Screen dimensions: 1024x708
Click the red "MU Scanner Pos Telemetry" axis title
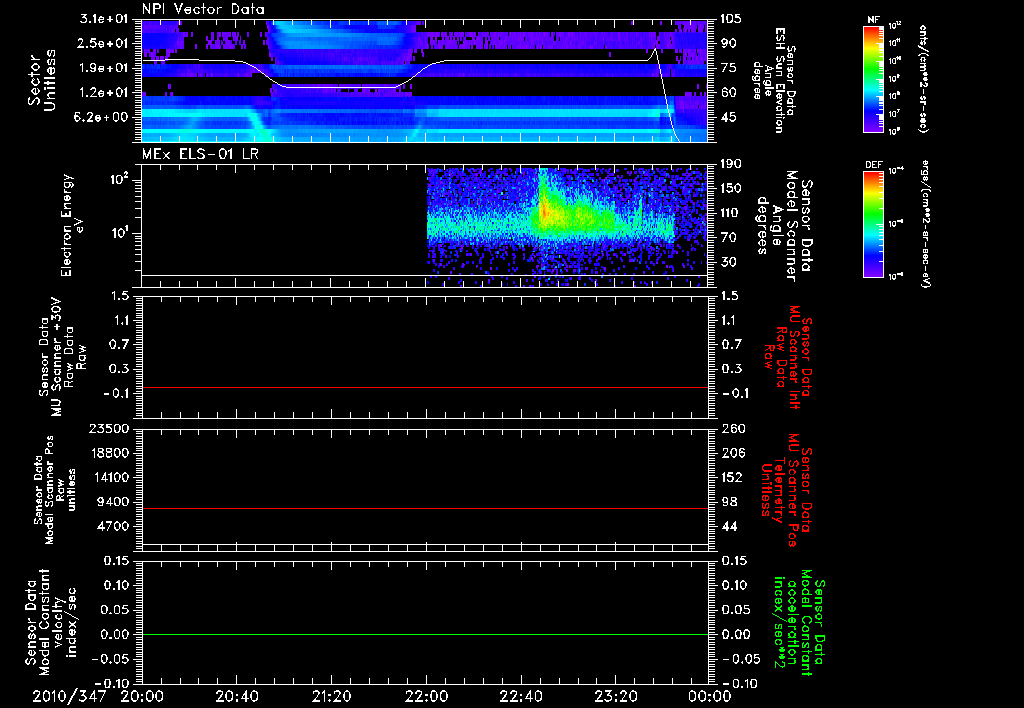(787, 490)
